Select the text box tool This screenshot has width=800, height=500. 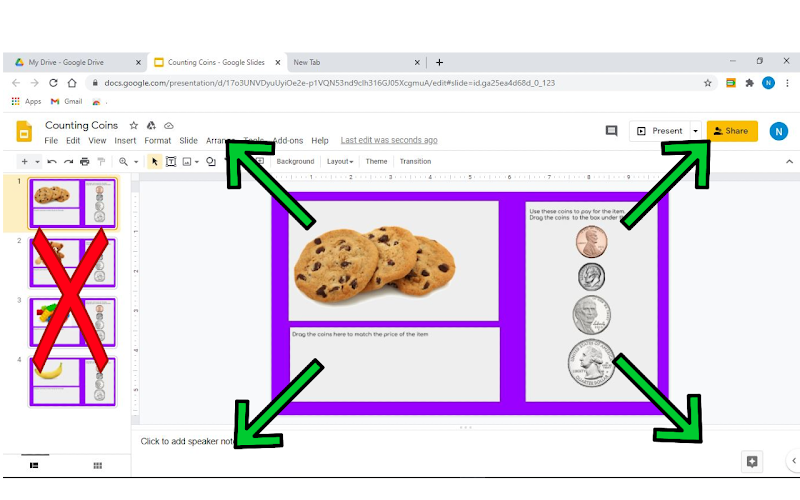point(171,162)
